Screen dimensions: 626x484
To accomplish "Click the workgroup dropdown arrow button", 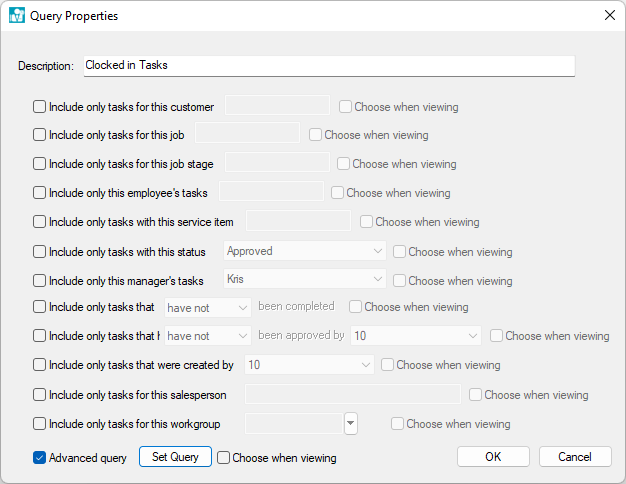I will click(x=350, y=424).
